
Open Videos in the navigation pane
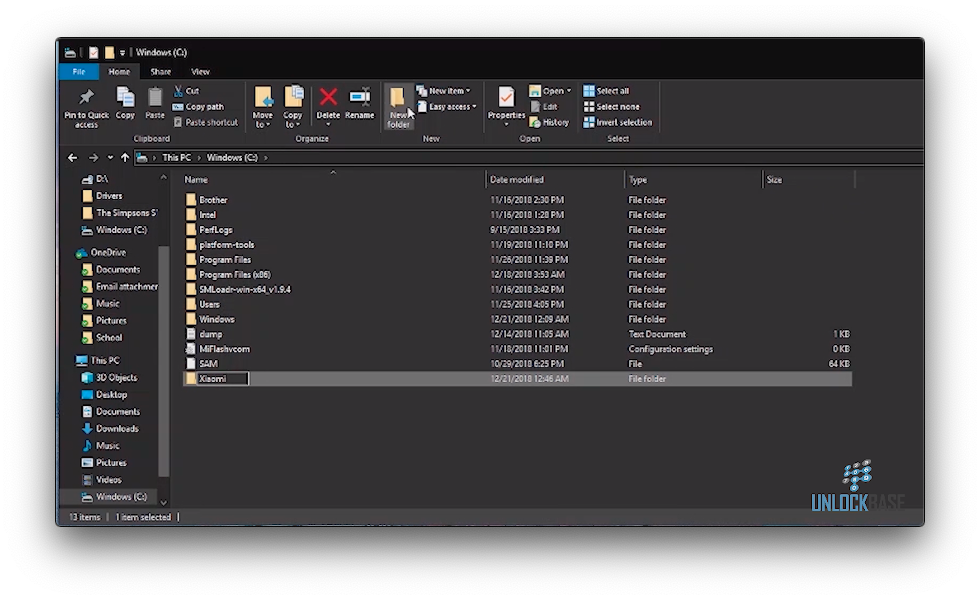(101, 480)
